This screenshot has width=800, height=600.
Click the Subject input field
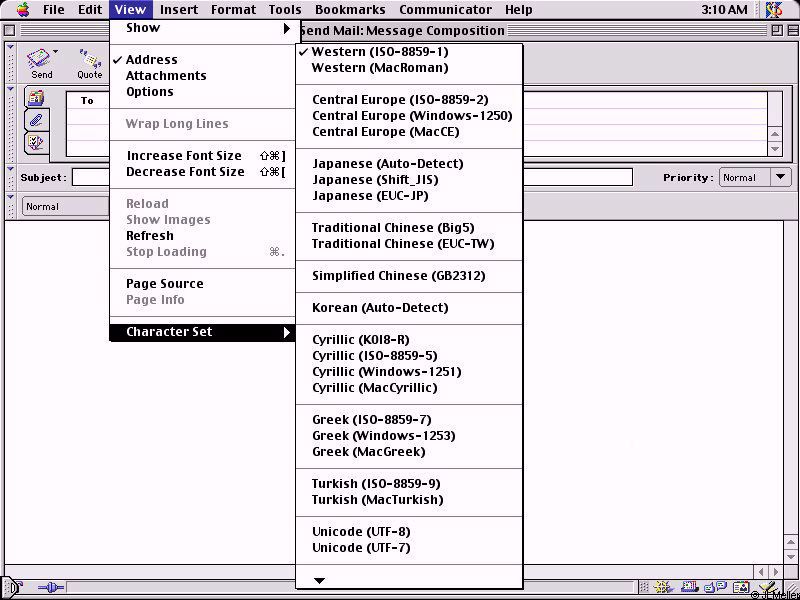click(352, 178)
